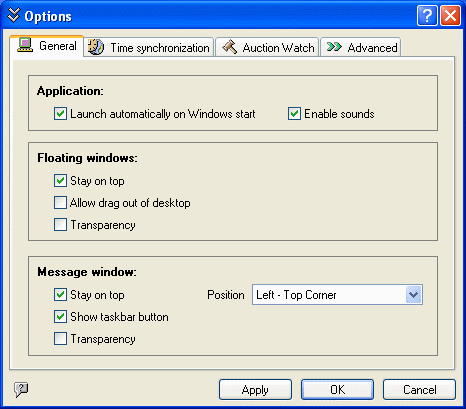Open the Position dropdown arrow

click(414, 295)
